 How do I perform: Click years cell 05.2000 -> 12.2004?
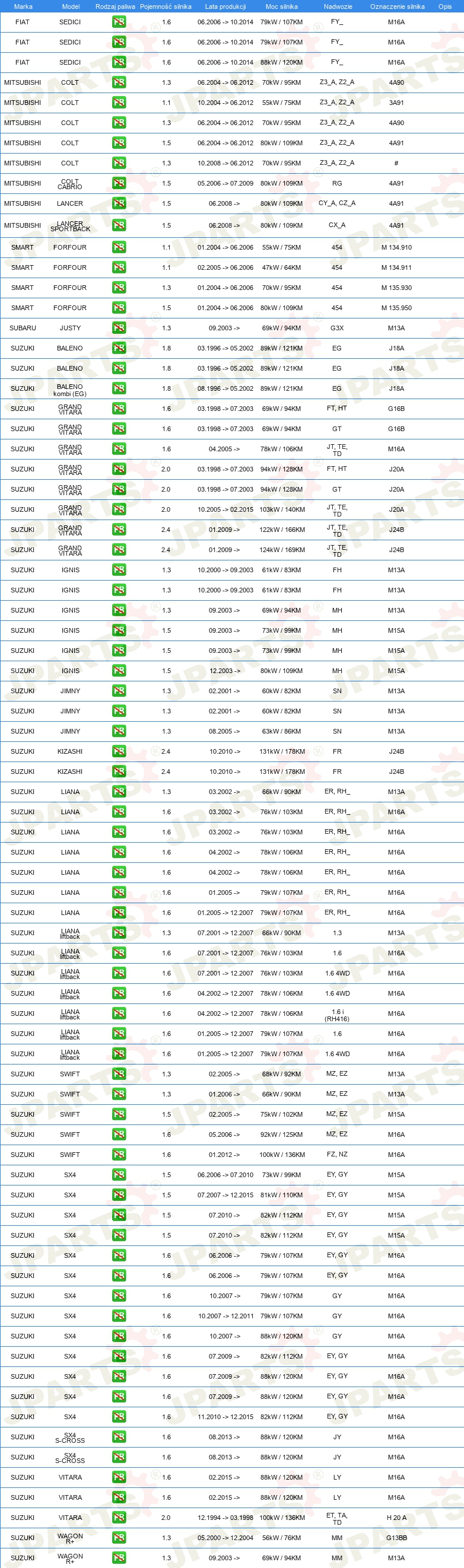(x=225, y=1538)
